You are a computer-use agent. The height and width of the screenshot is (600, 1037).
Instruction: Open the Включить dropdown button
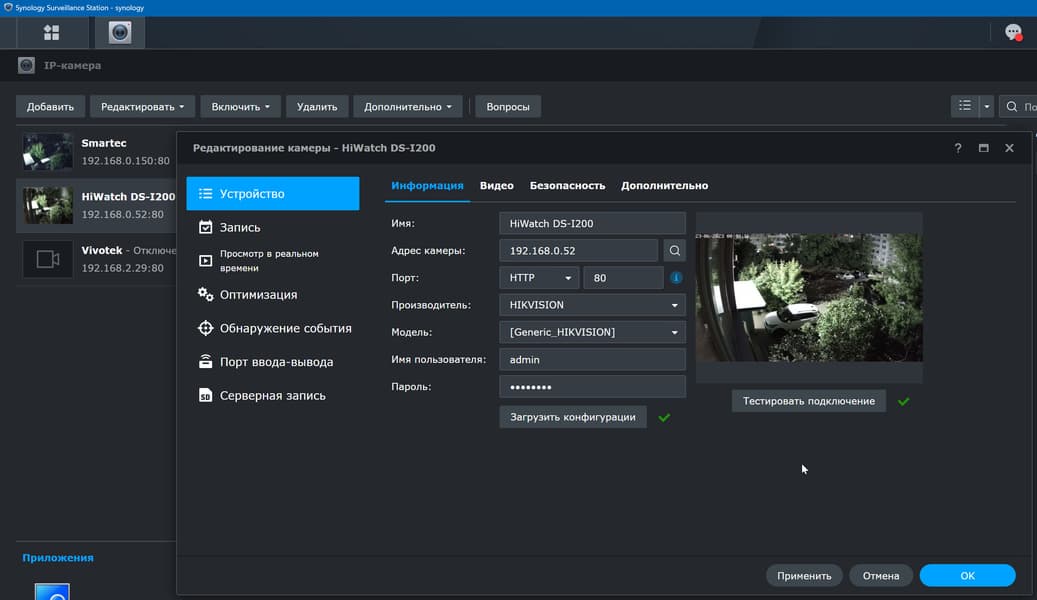pyautogui.click(x=239, y=107)
